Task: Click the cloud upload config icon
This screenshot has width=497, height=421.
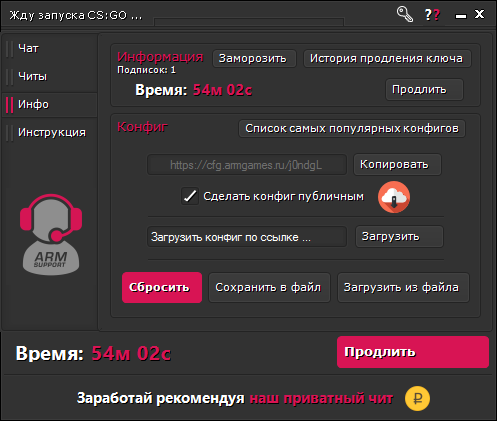Action: pos(394,197)
